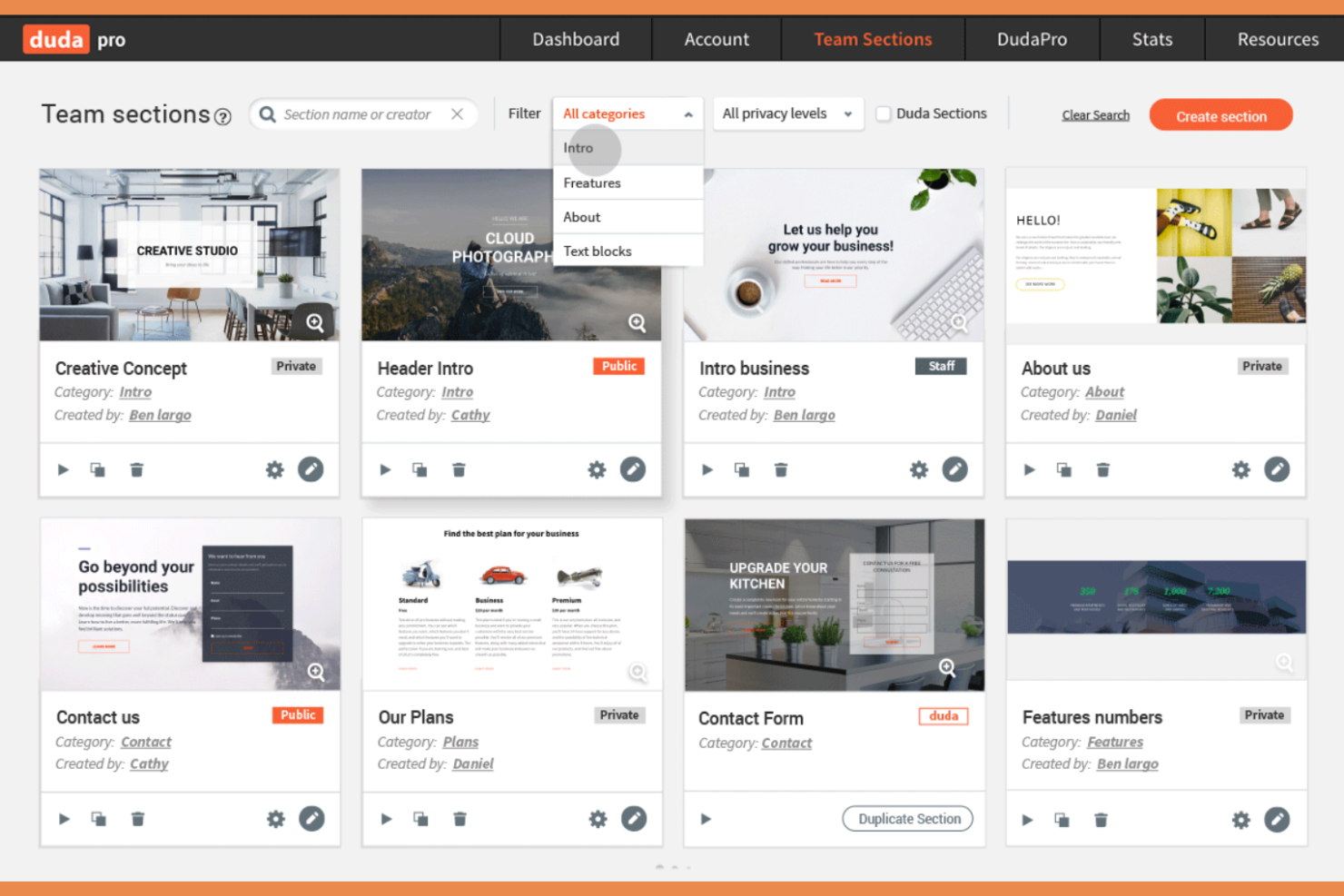Delete the Header Intro section
The image size is (1344, 896).
459,470
